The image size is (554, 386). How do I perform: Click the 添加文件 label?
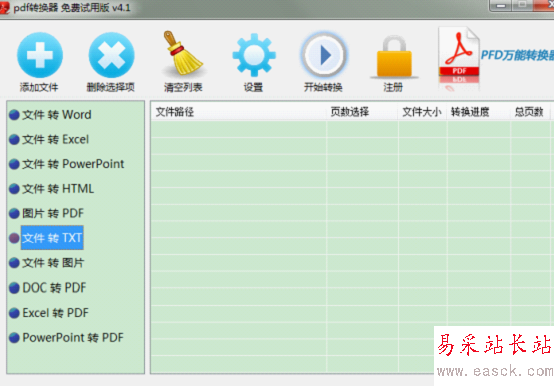click(x=39, y=87)
